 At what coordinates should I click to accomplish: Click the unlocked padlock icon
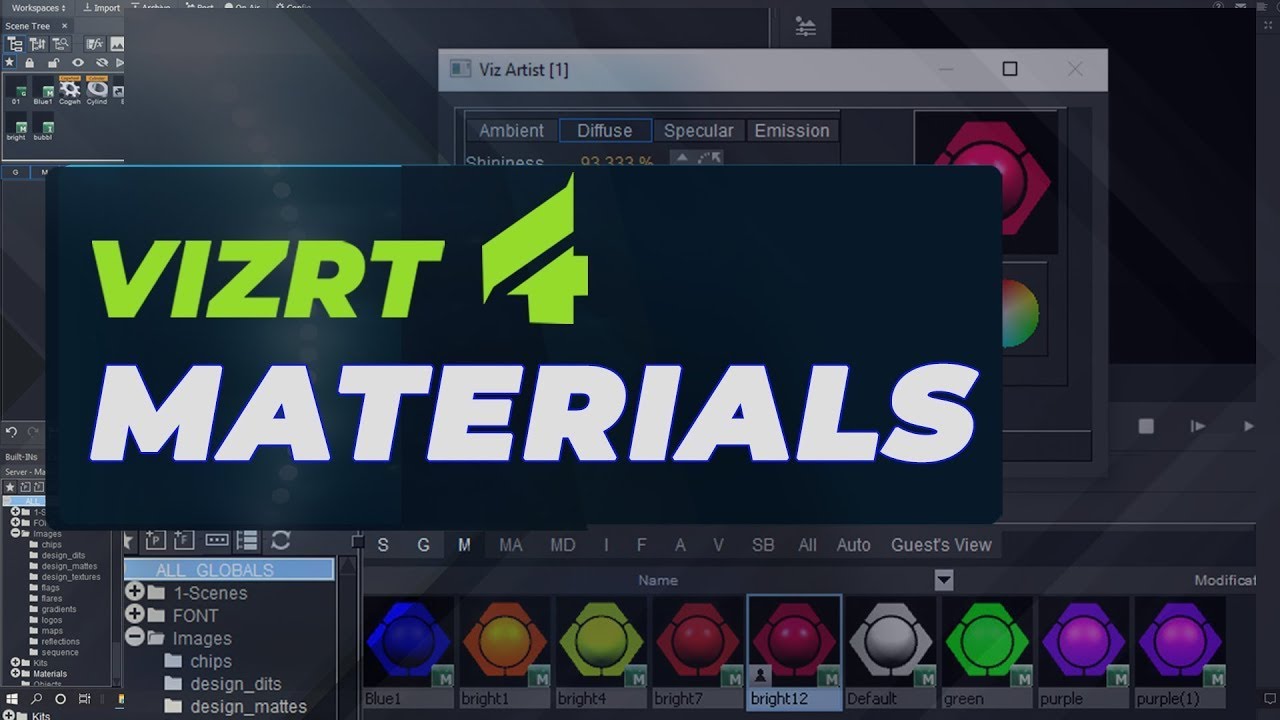(x=53, y=63)
